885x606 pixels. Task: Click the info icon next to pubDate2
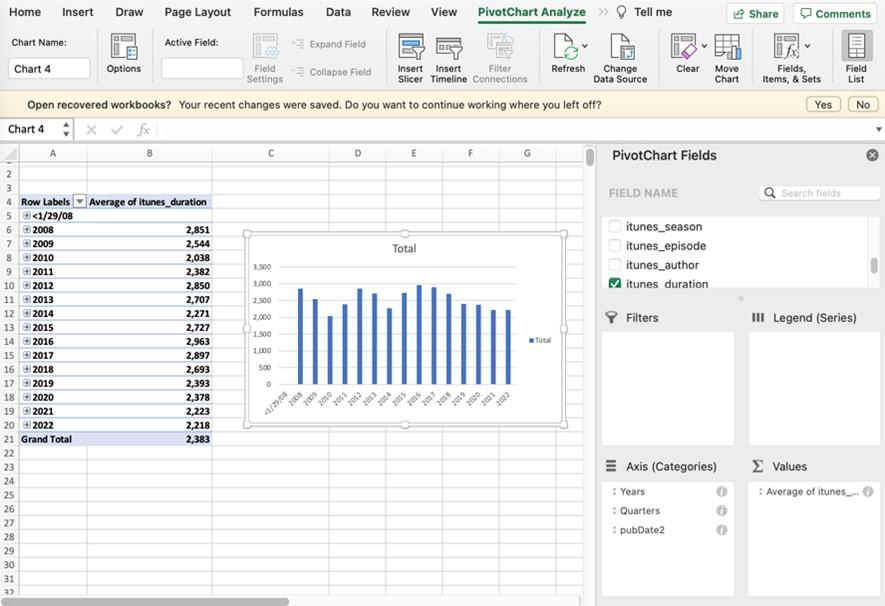click(721, 530)
